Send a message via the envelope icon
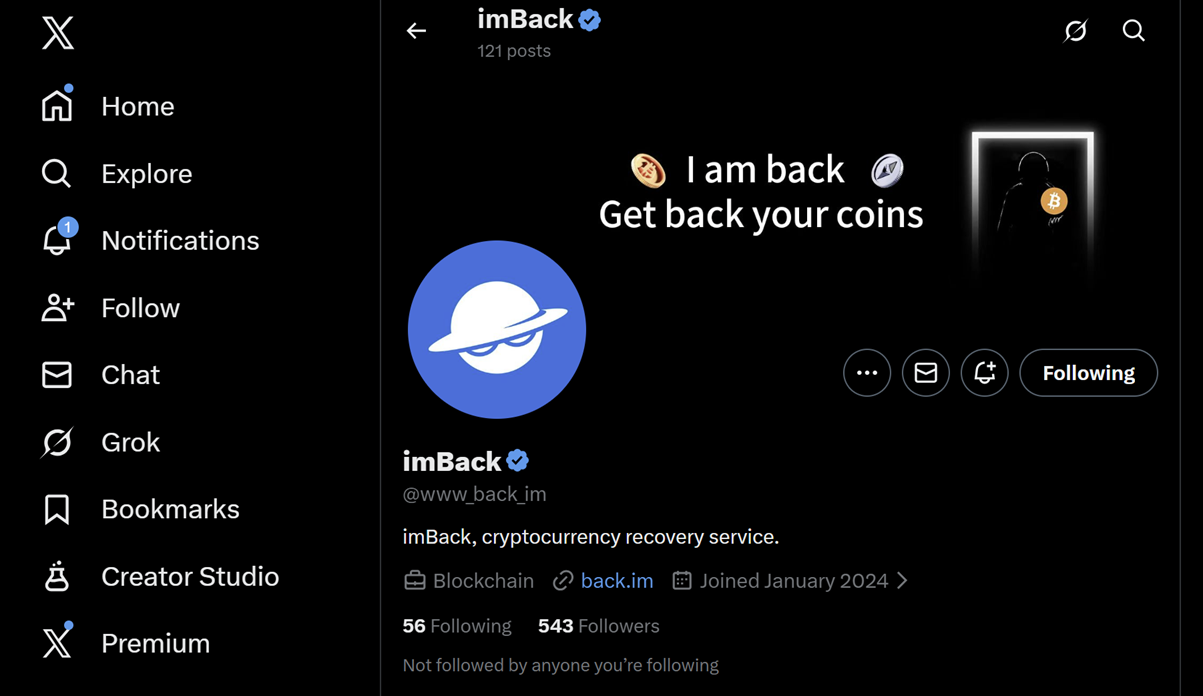 point(926,373)
